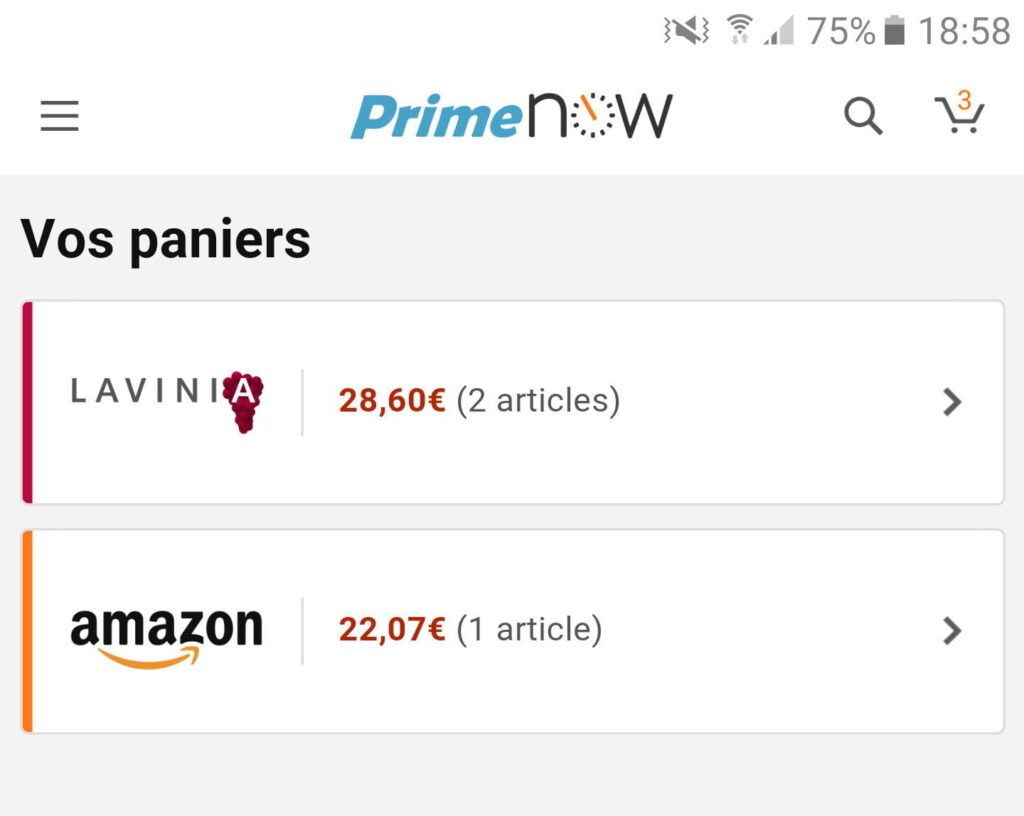Tap the mobile signal strength icon
1024x816 pixels.
[x=778, y=31]
